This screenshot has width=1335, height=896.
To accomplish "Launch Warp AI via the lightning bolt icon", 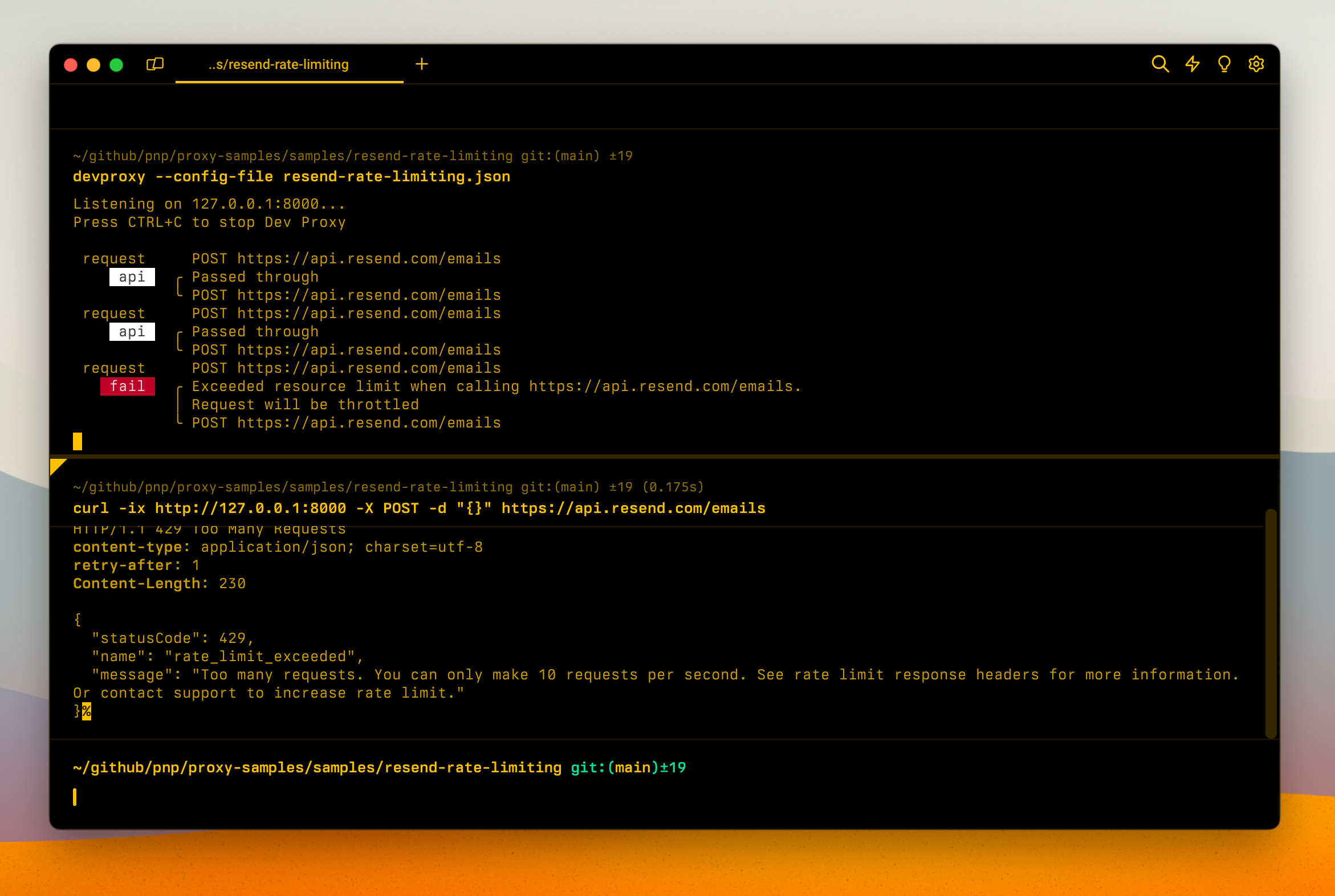I will [1192, 64].
